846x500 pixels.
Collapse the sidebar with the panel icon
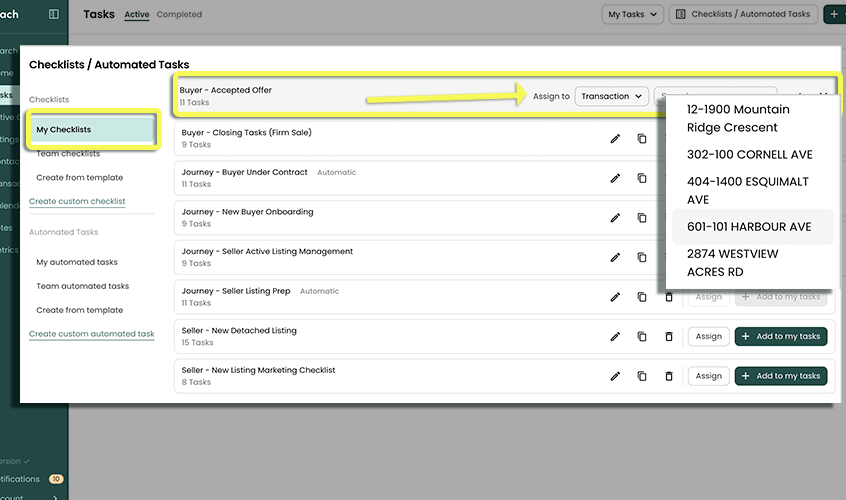(54, 14)
